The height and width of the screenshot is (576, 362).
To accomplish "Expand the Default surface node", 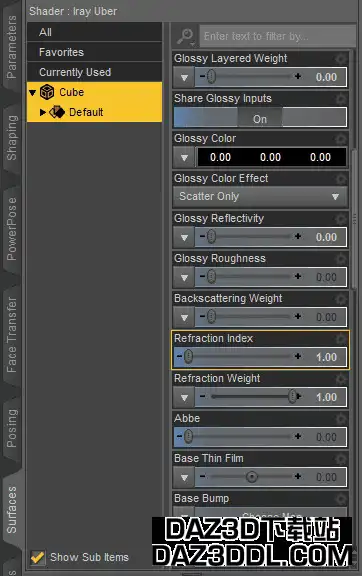I will click(x=43, y=112).
